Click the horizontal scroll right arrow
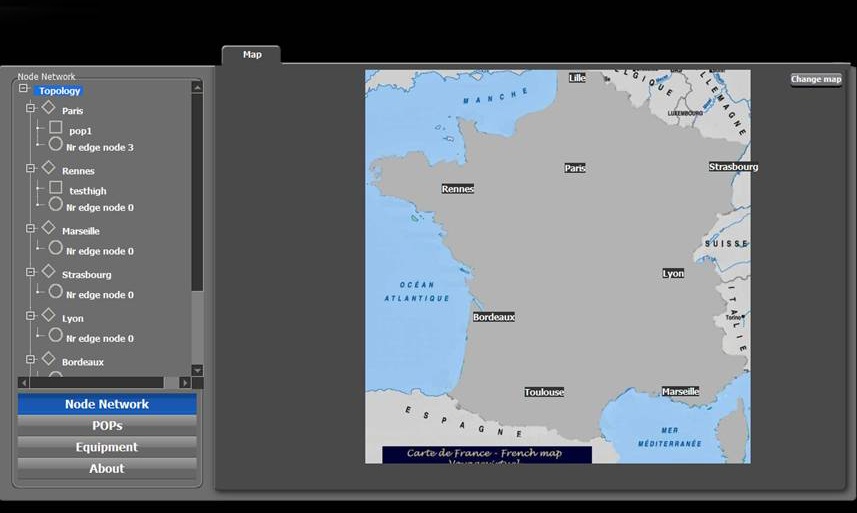 (x=185, y=382)
